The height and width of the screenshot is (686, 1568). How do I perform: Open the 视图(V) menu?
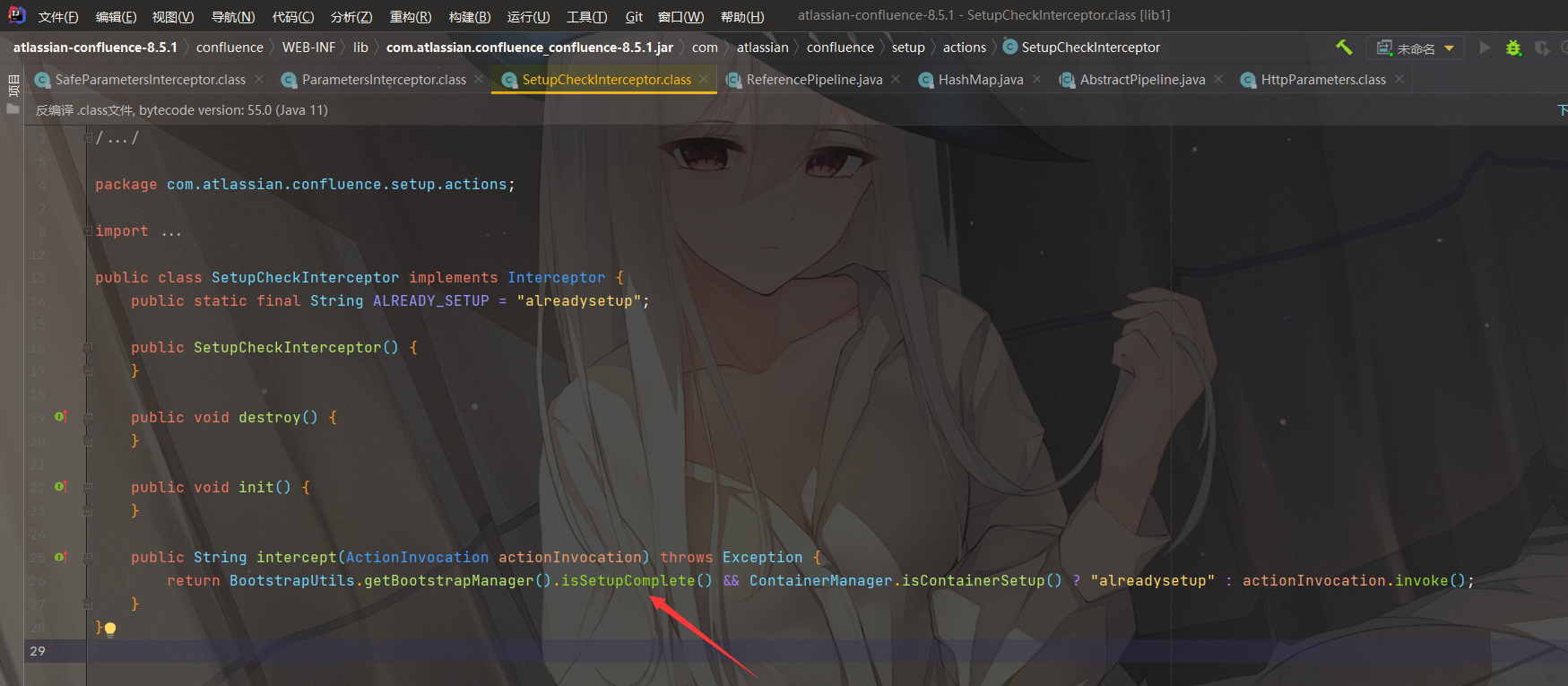[x=173, y=16]
